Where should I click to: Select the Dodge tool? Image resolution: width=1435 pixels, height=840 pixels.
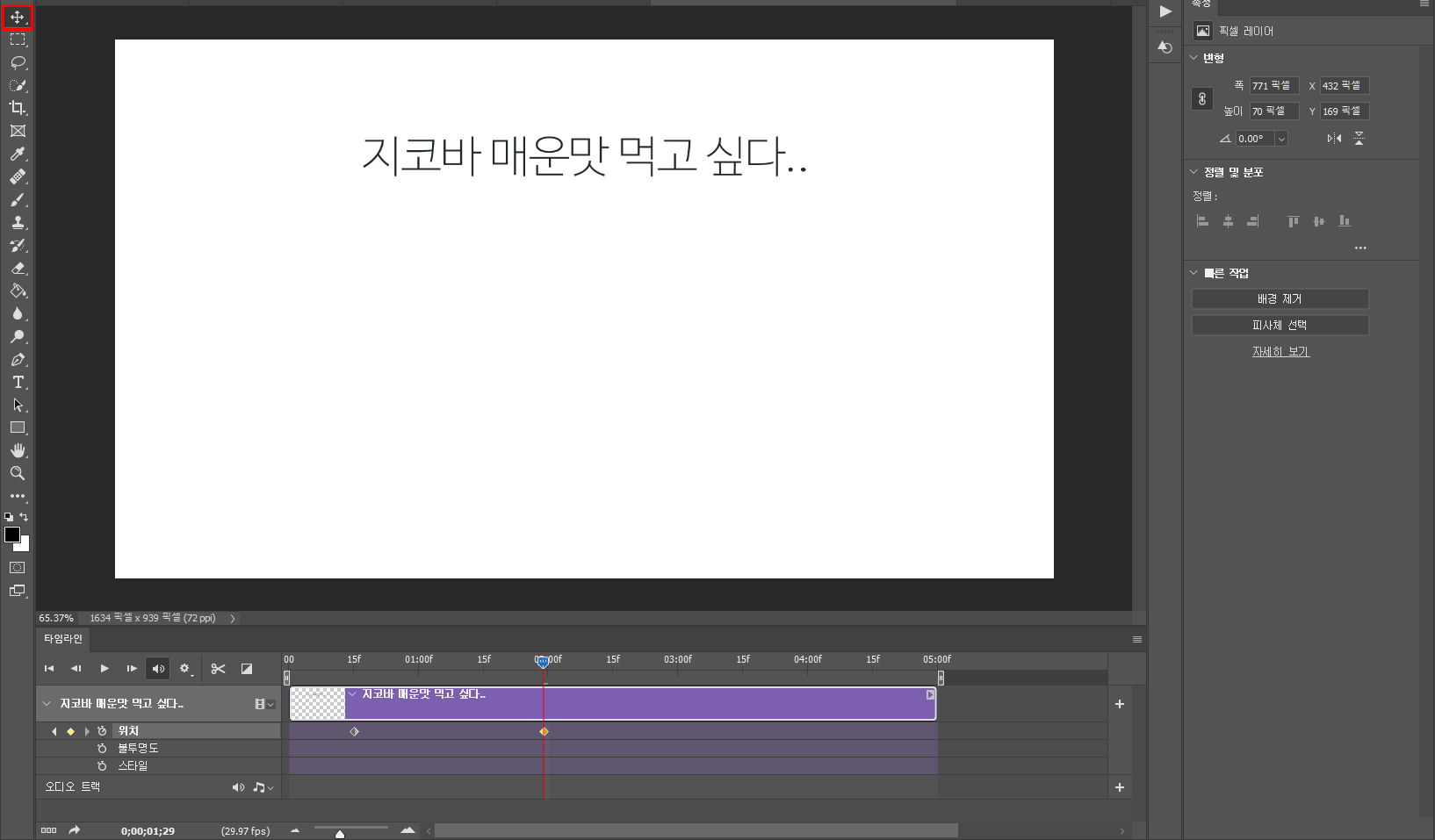[x=18, y=336]
